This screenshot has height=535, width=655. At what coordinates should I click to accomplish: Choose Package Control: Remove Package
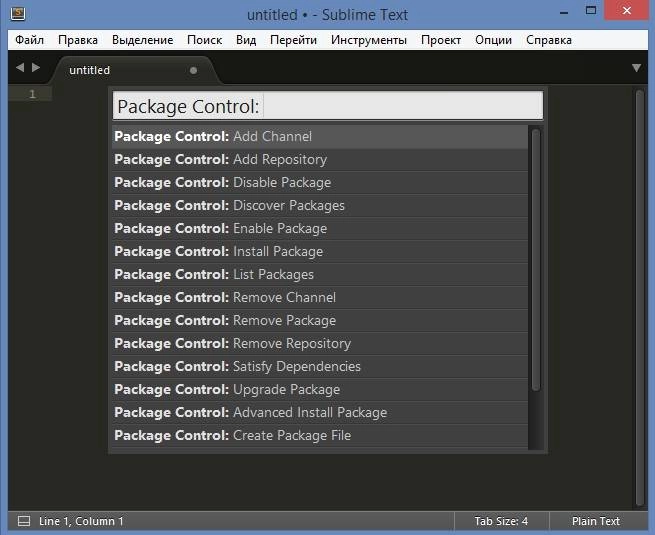point(320,320)
